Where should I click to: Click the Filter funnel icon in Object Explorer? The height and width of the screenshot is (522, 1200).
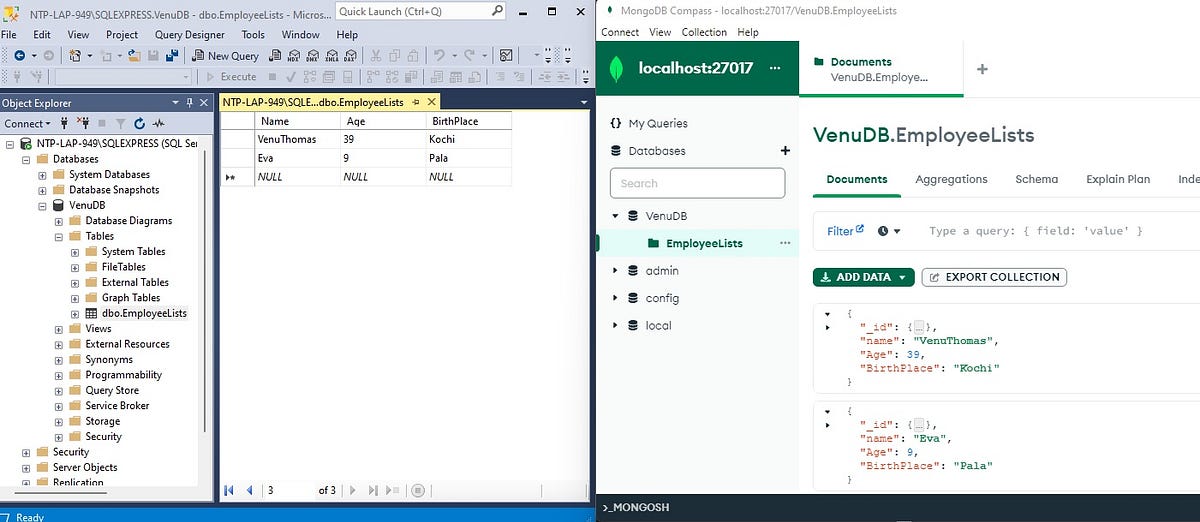pyautogui.click(x=119, y=124)
